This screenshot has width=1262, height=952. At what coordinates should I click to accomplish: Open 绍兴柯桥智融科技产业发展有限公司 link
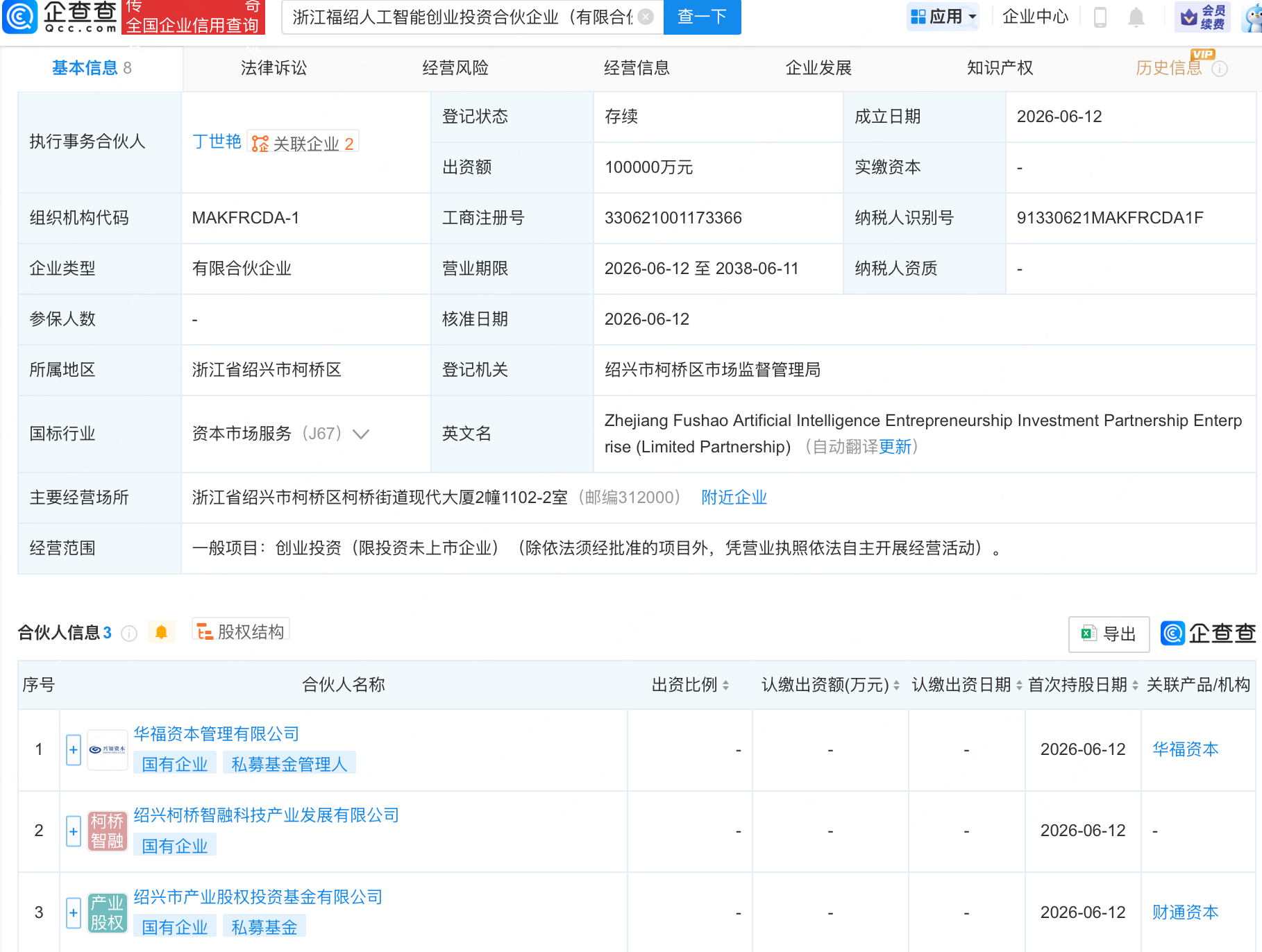click(267, 815)
